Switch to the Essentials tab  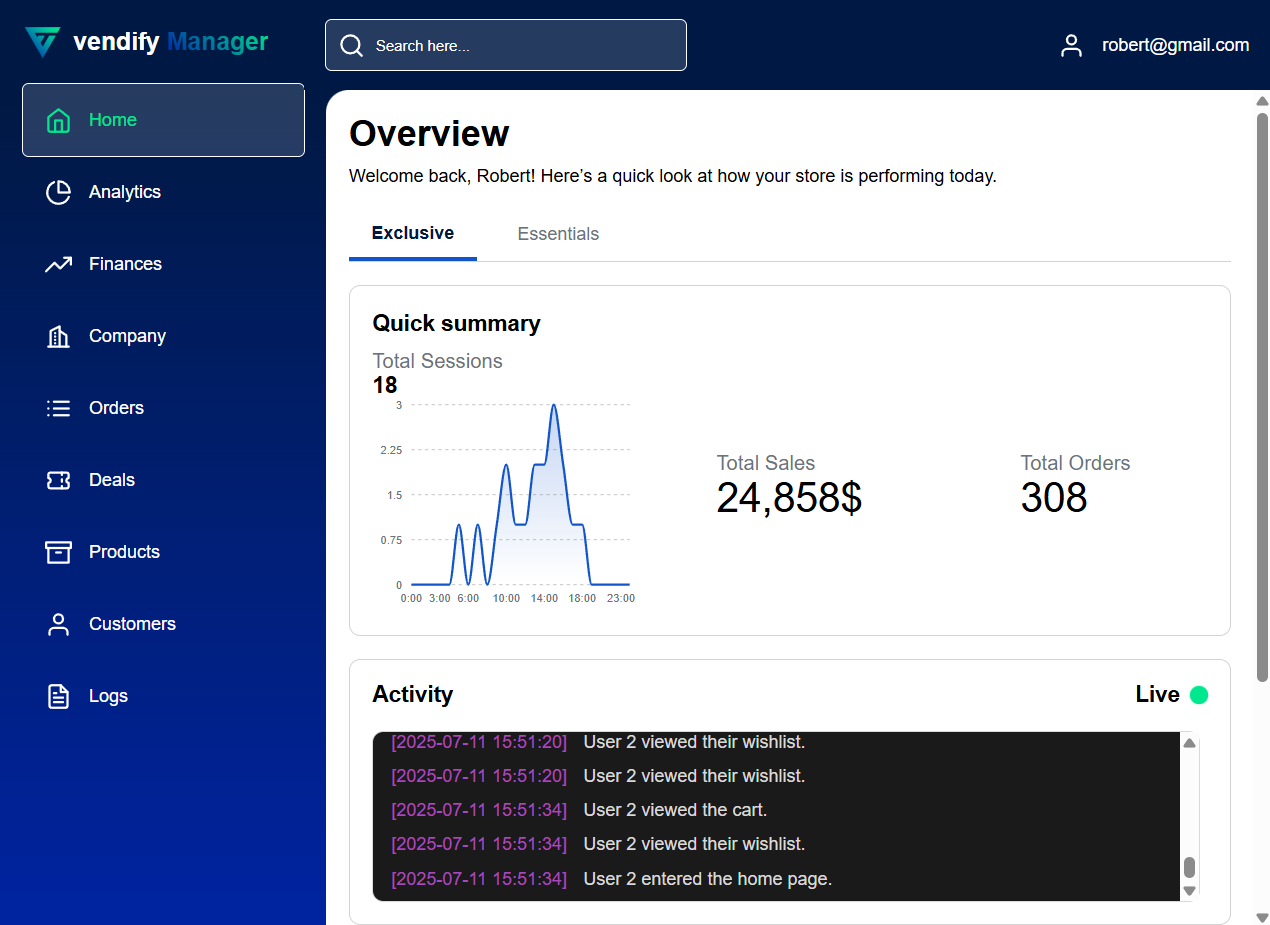pyautogui.click(x=558, y=234)
